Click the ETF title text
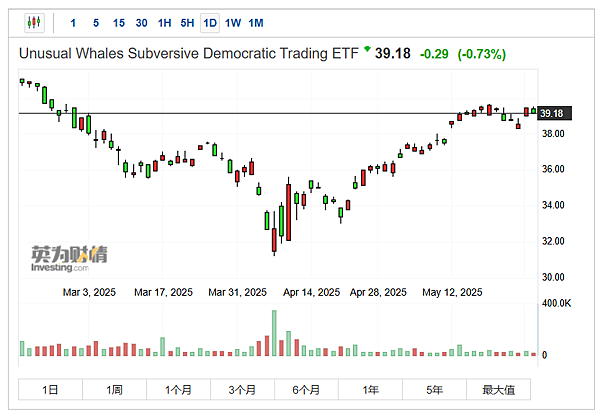This screenshot has width=600, height=419. 189,54
